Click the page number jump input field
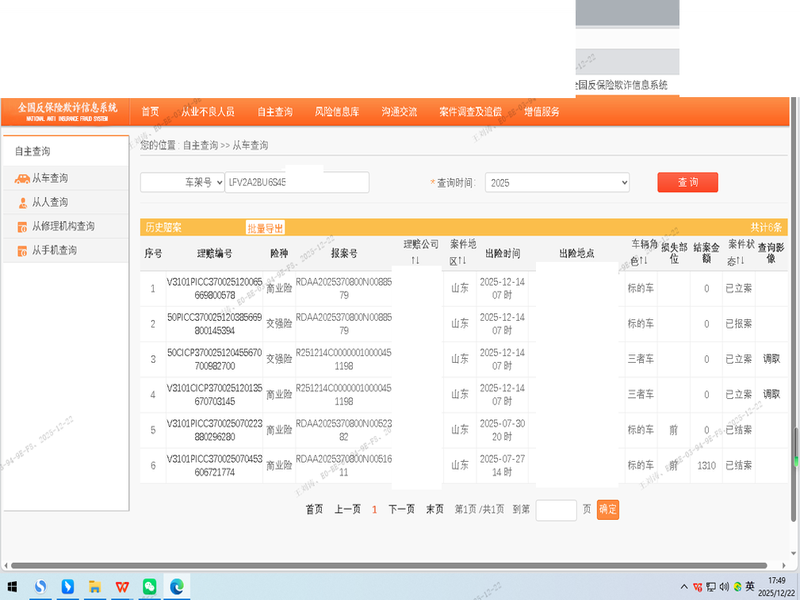The width and height of the screenshot is (800, 600). pyautogui.click(x=556, y=510)
